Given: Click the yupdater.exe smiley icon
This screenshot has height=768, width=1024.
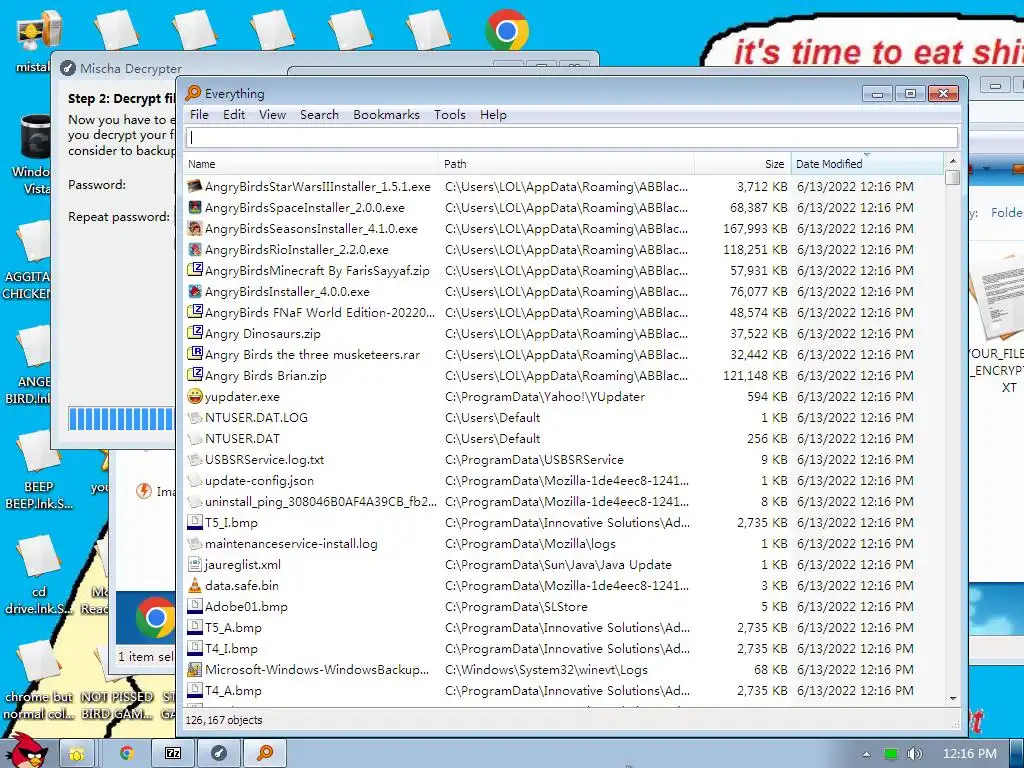Looking at the screenshot, I should tap(195, 396).
